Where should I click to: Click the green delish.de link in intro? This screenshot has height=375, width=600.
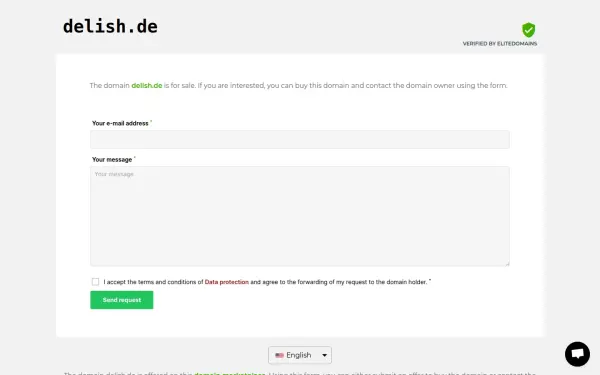coord(147,85)
